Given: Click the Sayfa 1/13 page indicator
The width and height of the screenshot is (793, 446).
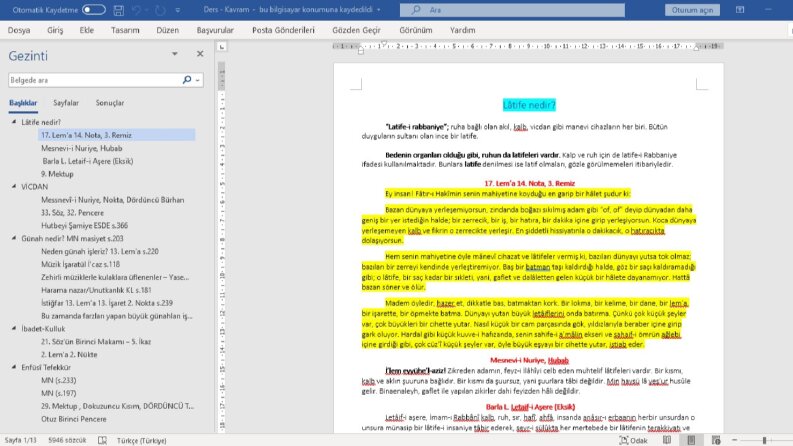Looking at the screenshot, I should pos(21,440).
